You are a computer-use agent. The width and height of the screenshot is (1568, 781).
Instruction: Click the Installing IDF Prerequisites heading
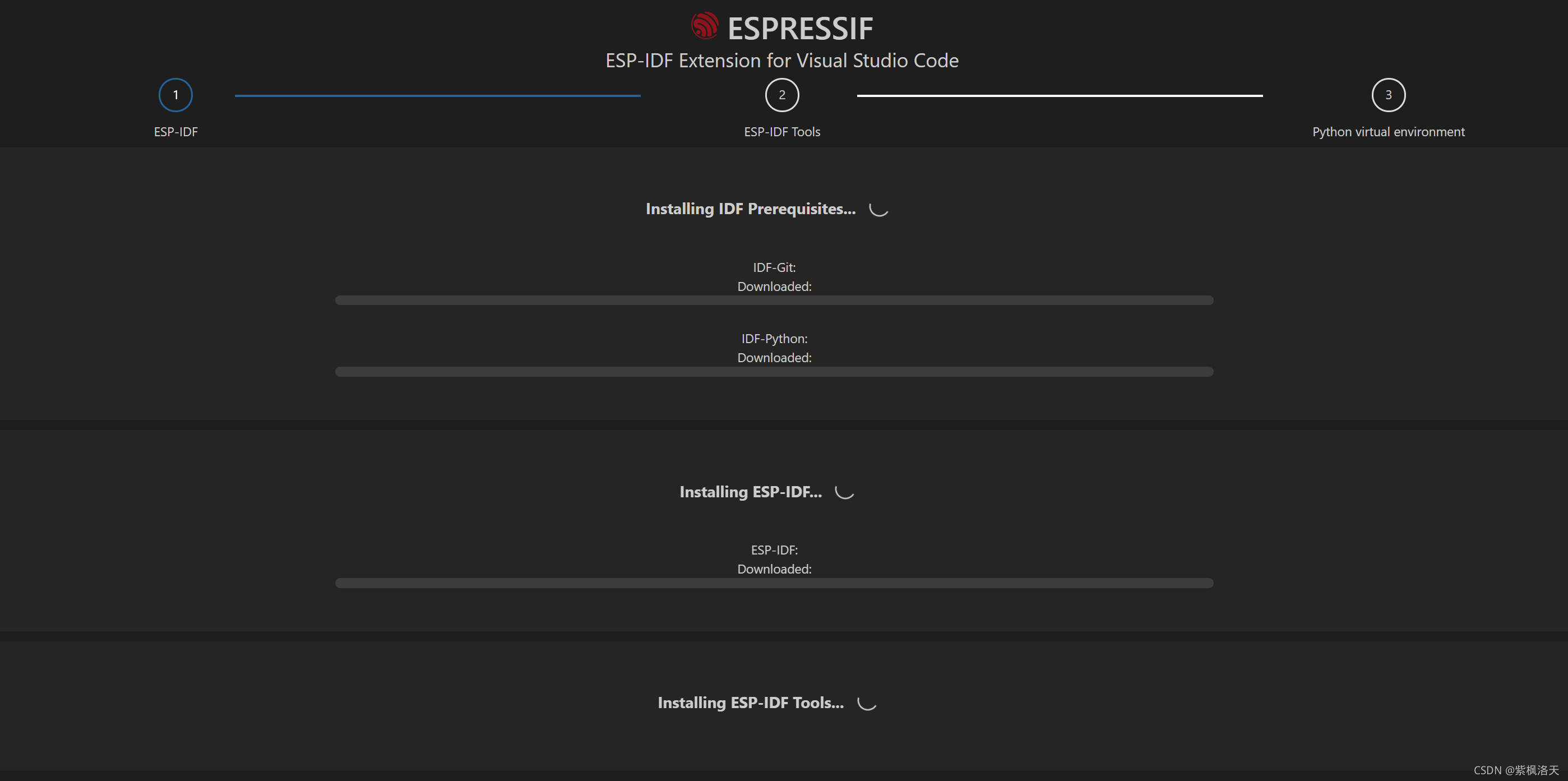[750, 209]
